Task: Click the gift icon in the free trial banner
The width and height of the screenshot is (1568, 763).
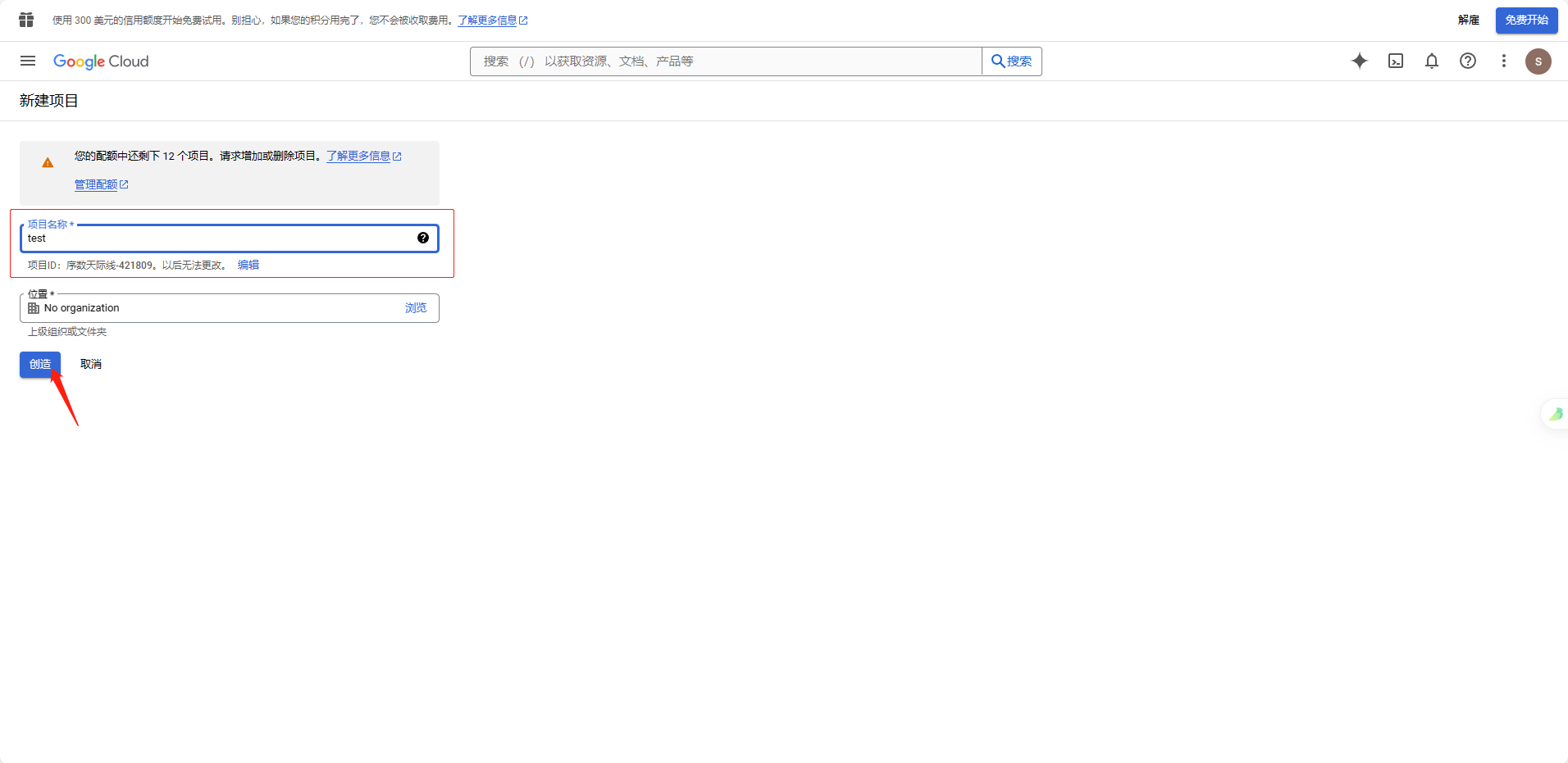Action: pyautogui.click(x=26, y=20)
